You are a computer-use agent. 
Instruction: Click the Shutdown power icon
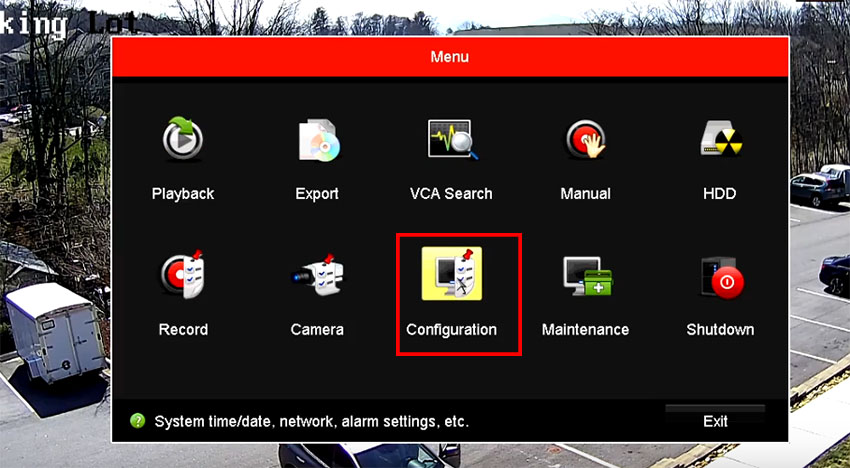tap(722, 278)
